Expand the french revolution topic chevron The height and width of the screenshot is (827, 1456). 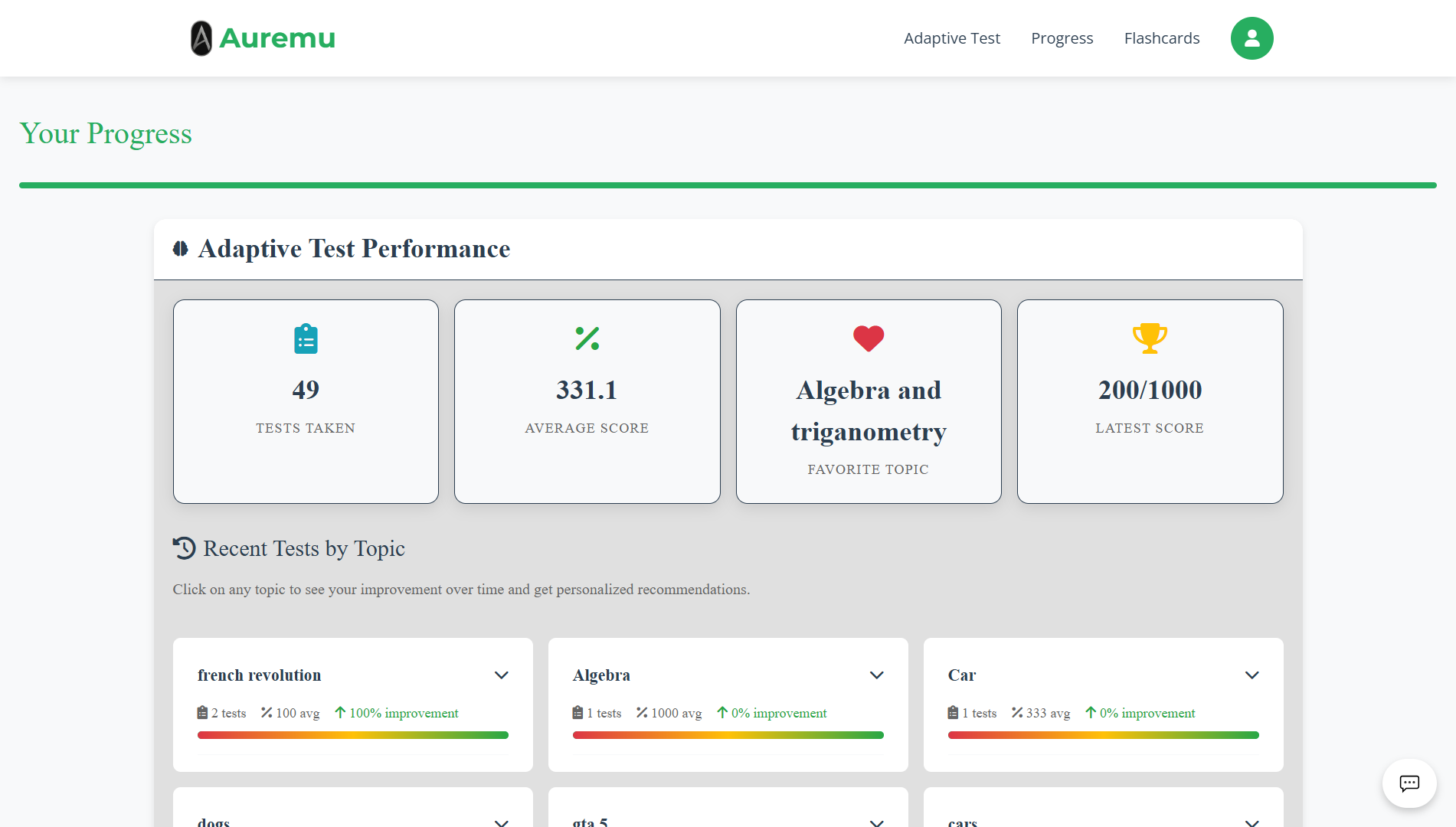pos(502,675)
